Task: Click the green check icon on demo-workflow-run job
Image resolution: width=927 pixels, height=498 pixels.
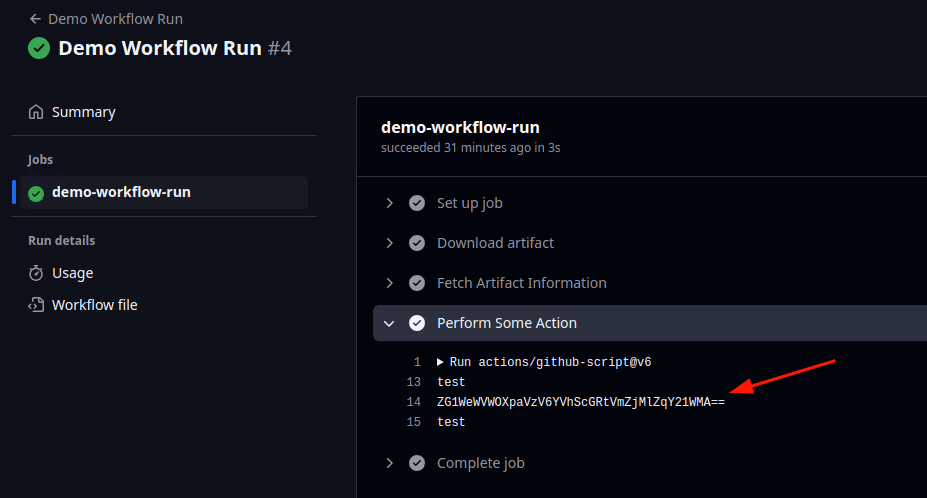Action: pyautogui.click(x=36, y=193)
